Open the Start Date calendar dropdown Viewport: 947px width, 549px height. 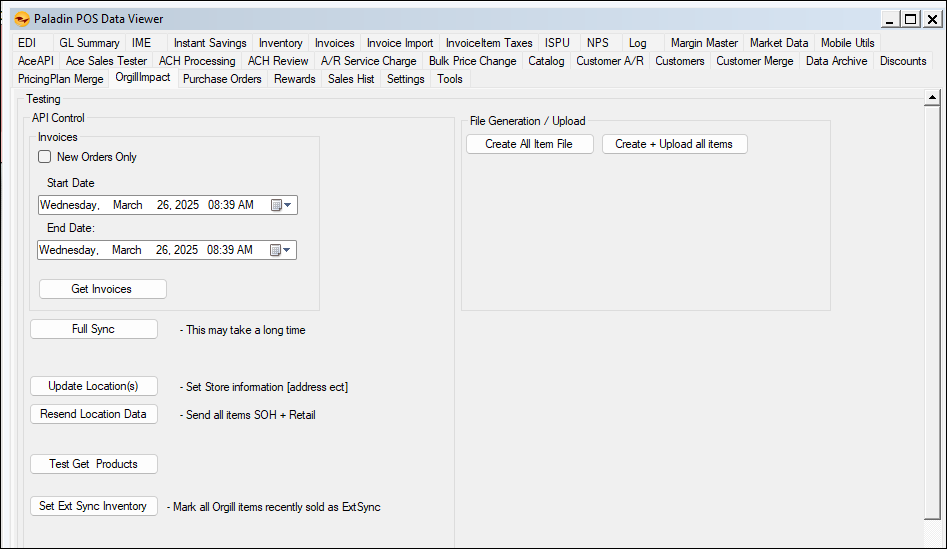[281, 205]
